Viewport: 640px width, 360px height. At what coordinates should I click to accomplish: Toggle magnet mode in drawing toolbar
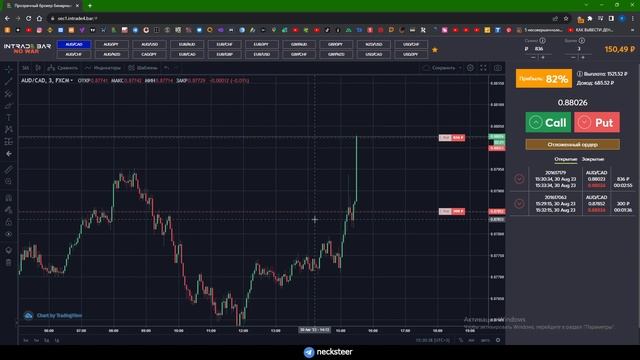(9, 198)
